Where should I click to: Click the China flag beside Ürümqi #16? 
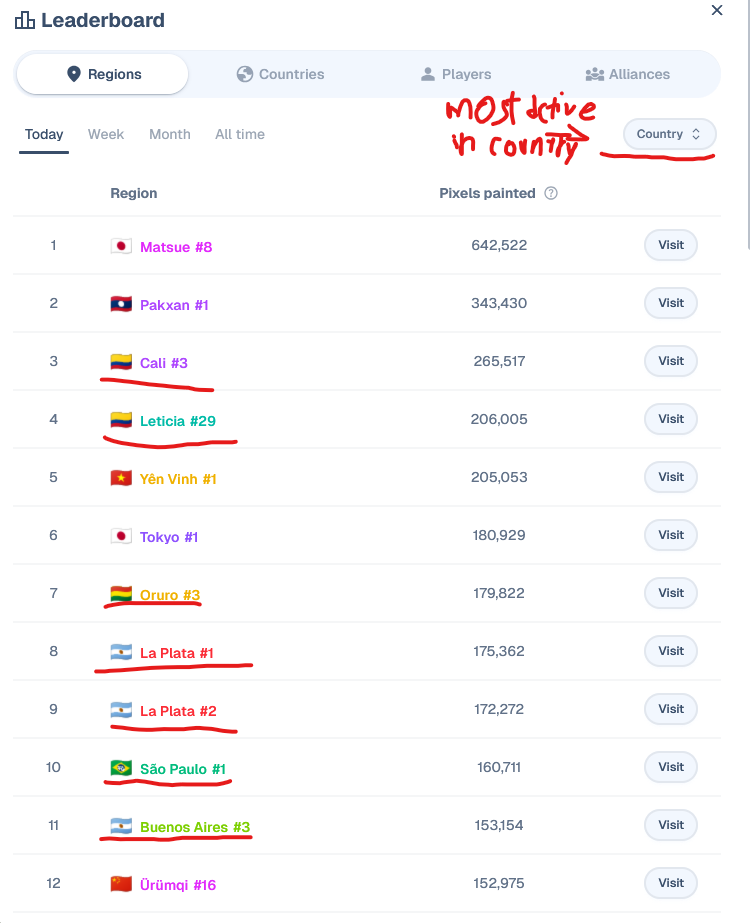click(121, 884)
